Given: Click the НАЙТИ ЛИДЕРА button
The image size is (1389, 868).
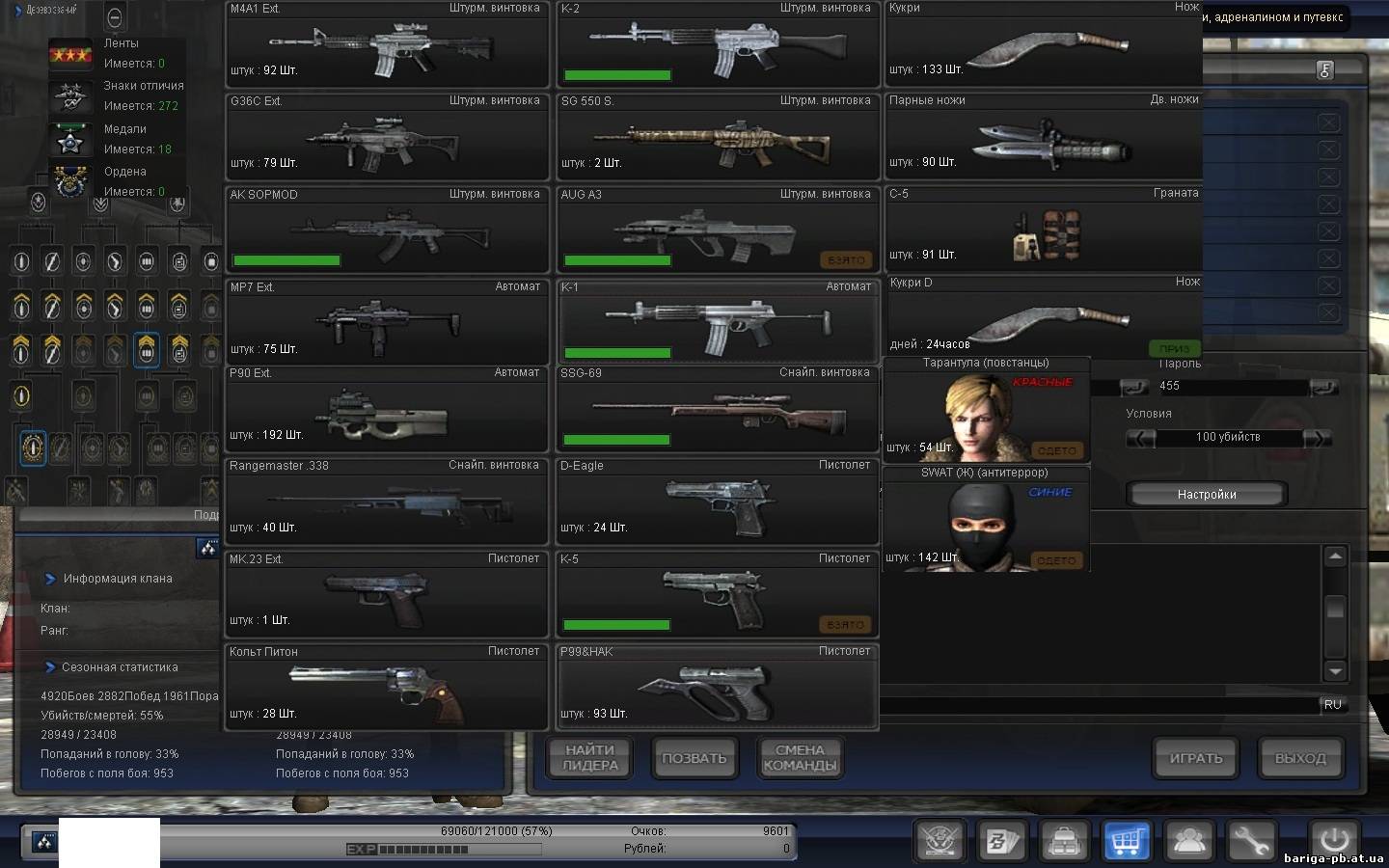Looking at the screenshot, I should [590, 758].
